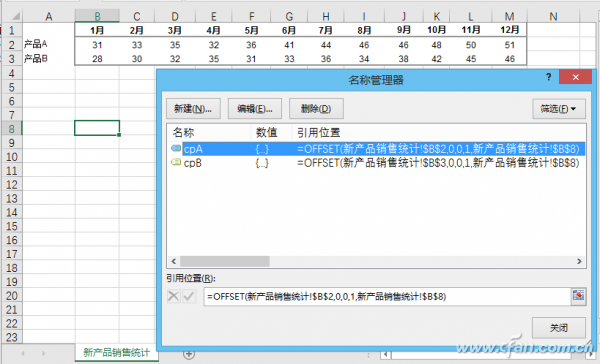The image size is (600, 364).
Task: Click the range selector icon beside the reference box
Action: point(578,296)
